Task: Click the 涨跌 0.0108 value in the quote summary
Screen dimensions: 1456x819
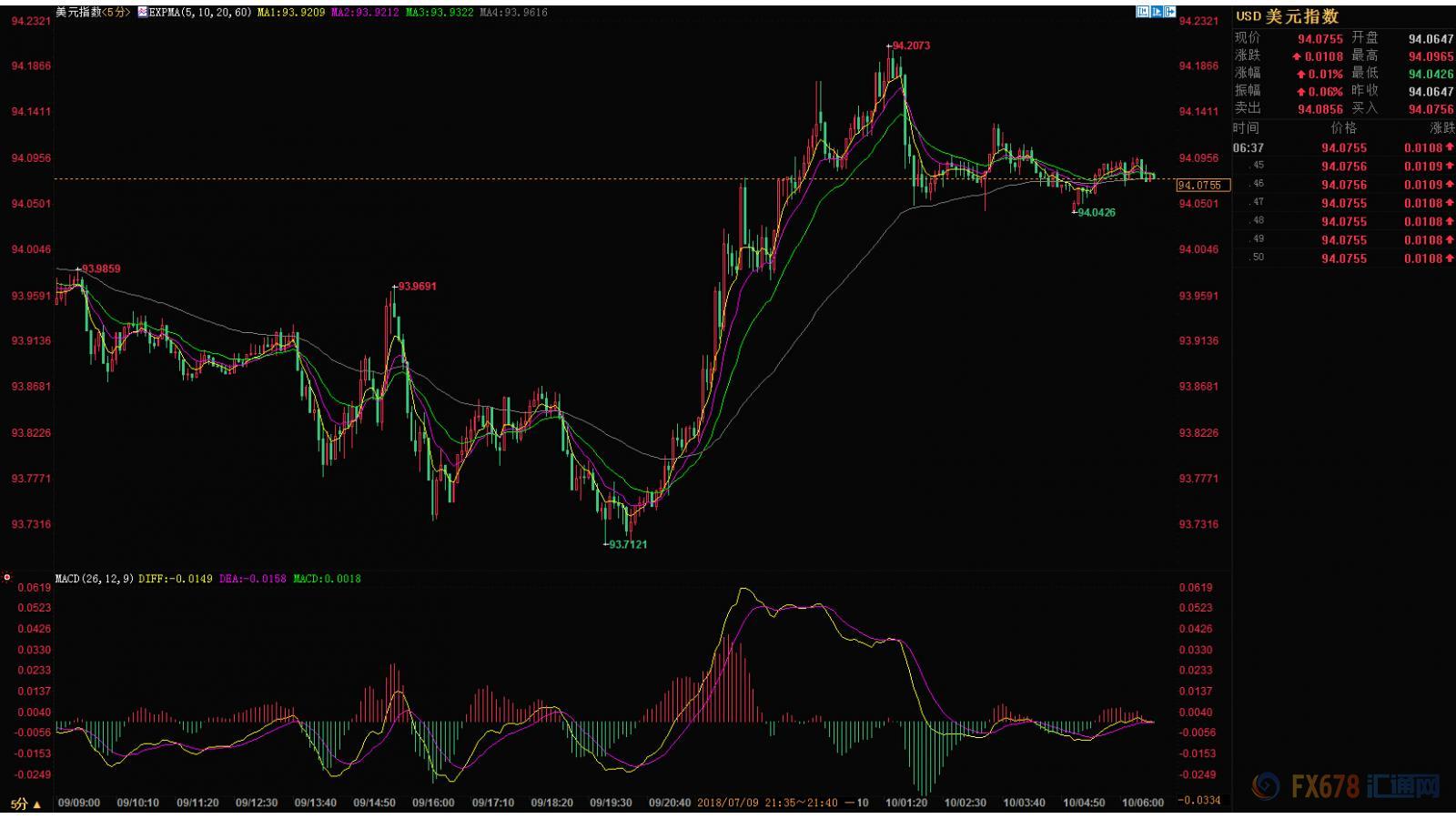Action: click(1318, 56)
